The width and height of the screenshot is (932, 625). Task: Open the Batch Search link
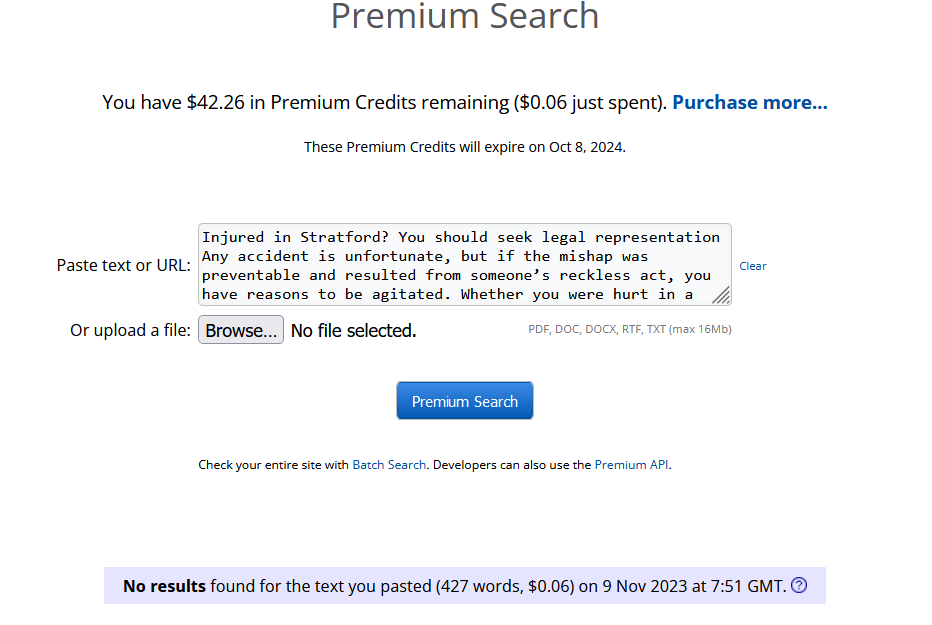coord(389,465)
